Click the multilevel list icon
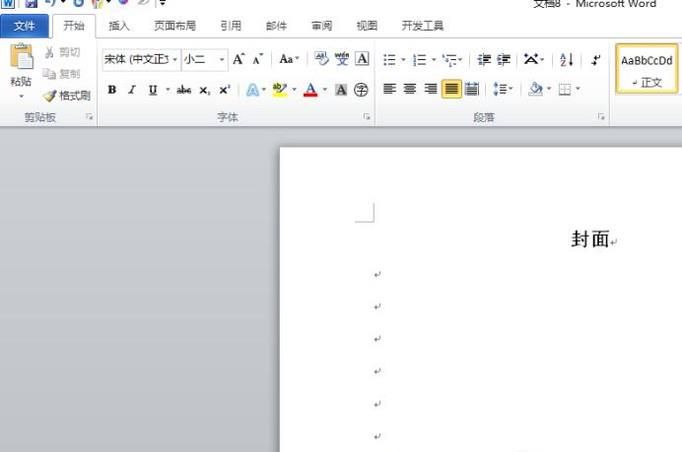Viewport: 682px width, 452px height. click(450, 60)
